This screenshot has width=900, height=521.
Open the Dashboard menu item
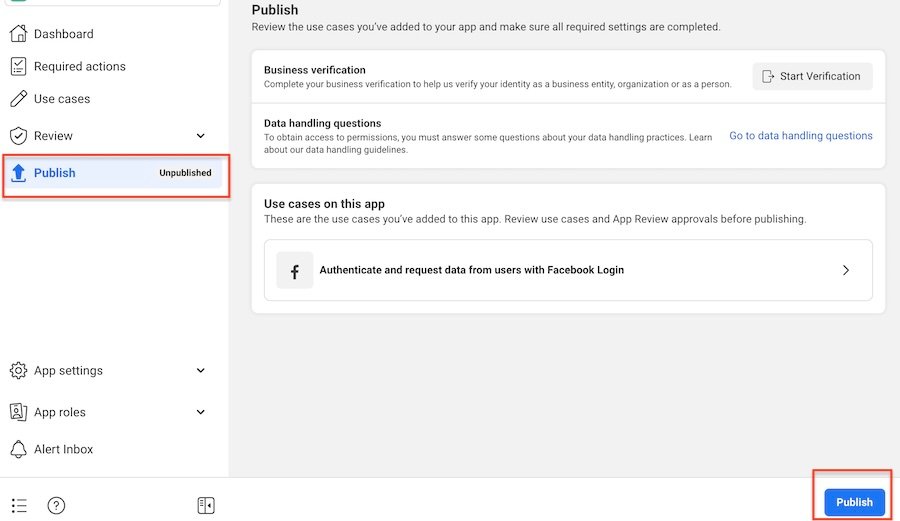63,34
